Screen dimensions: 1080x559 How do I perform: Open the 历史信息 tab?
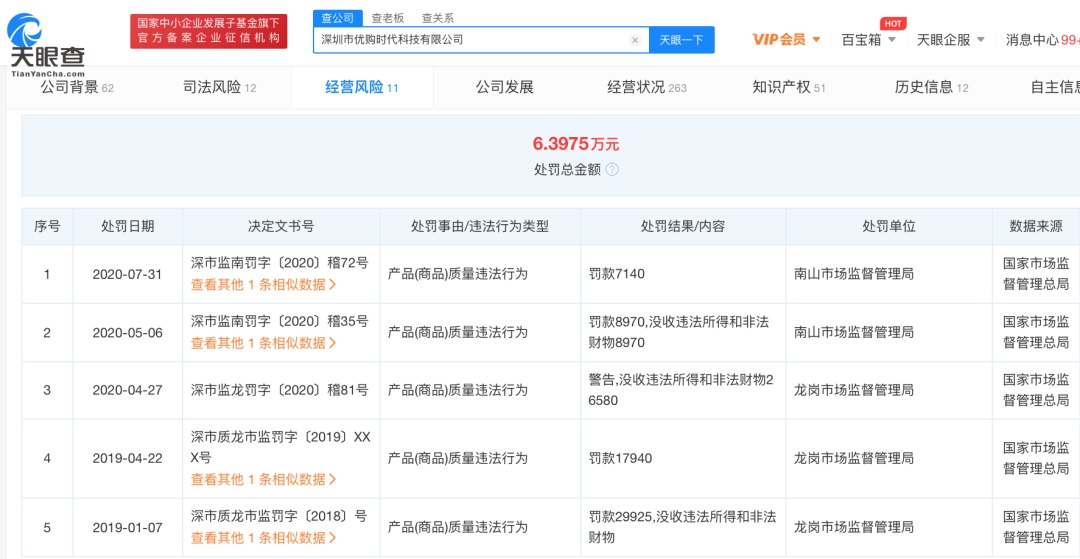931,87
